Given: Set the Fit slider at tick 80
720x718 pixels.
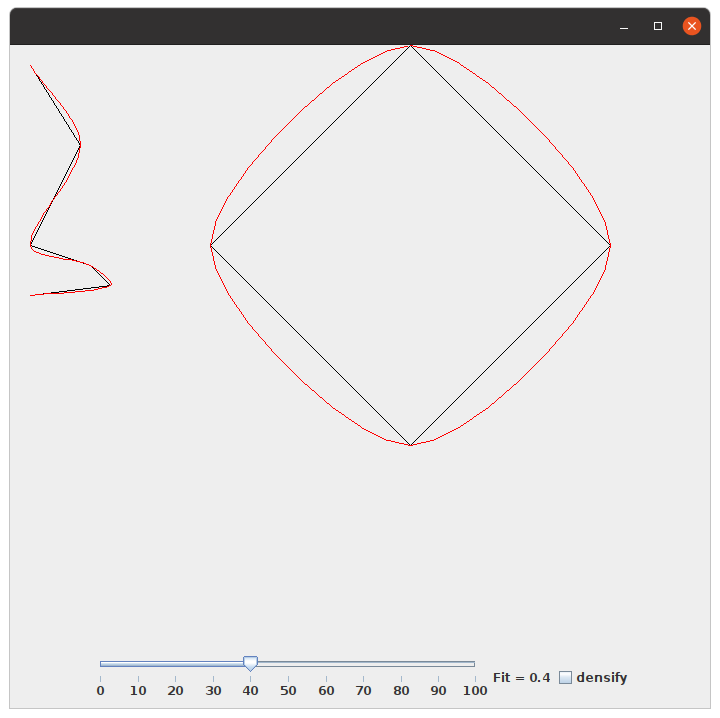Looking at the screenshot, I should (x=401, y=664).
